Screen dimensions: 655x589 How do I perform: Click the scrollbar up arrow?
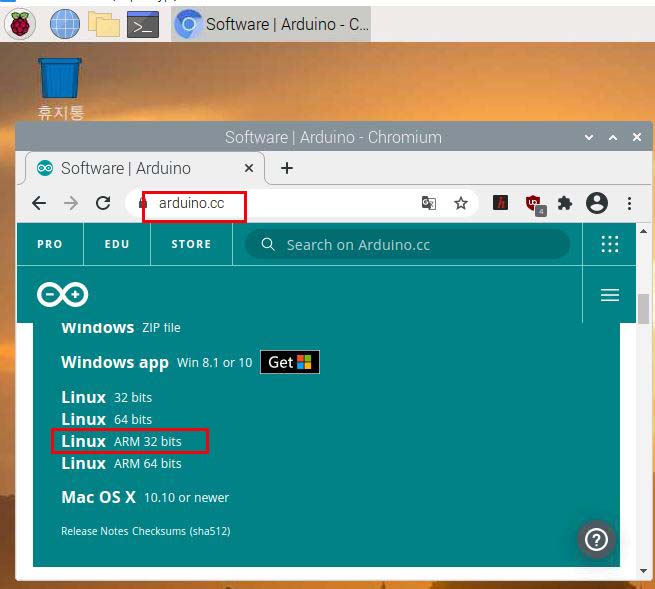[643, 231]
